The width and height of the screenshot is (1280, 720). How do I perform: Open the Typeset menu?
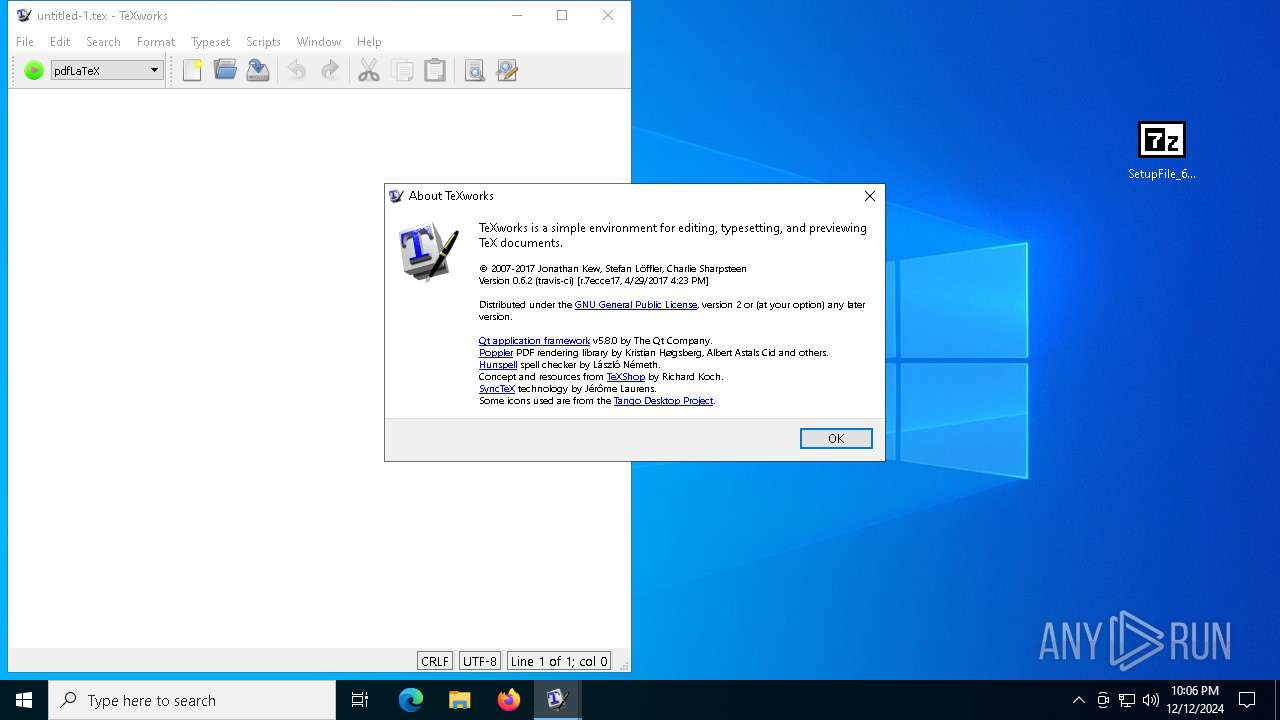(210, 42)
